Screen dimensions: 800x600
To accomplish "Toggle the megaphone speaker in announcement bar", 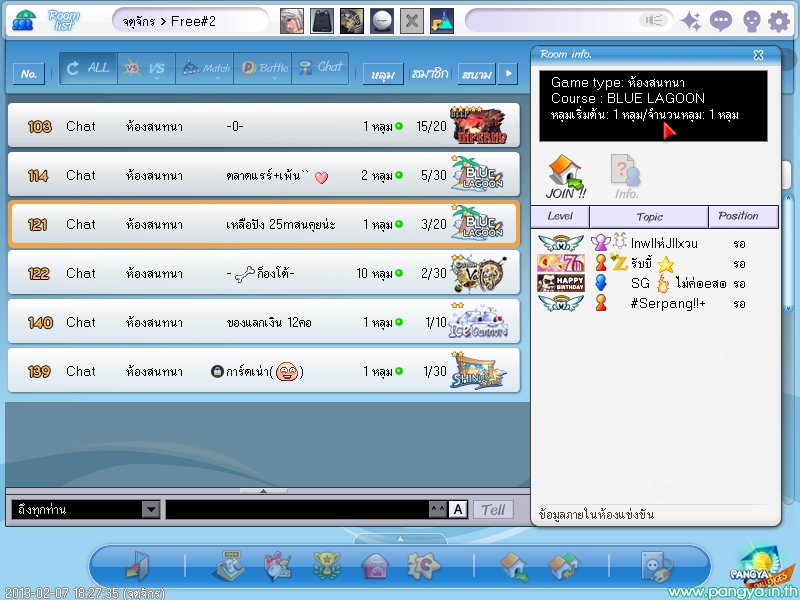I will click(654, 20).
